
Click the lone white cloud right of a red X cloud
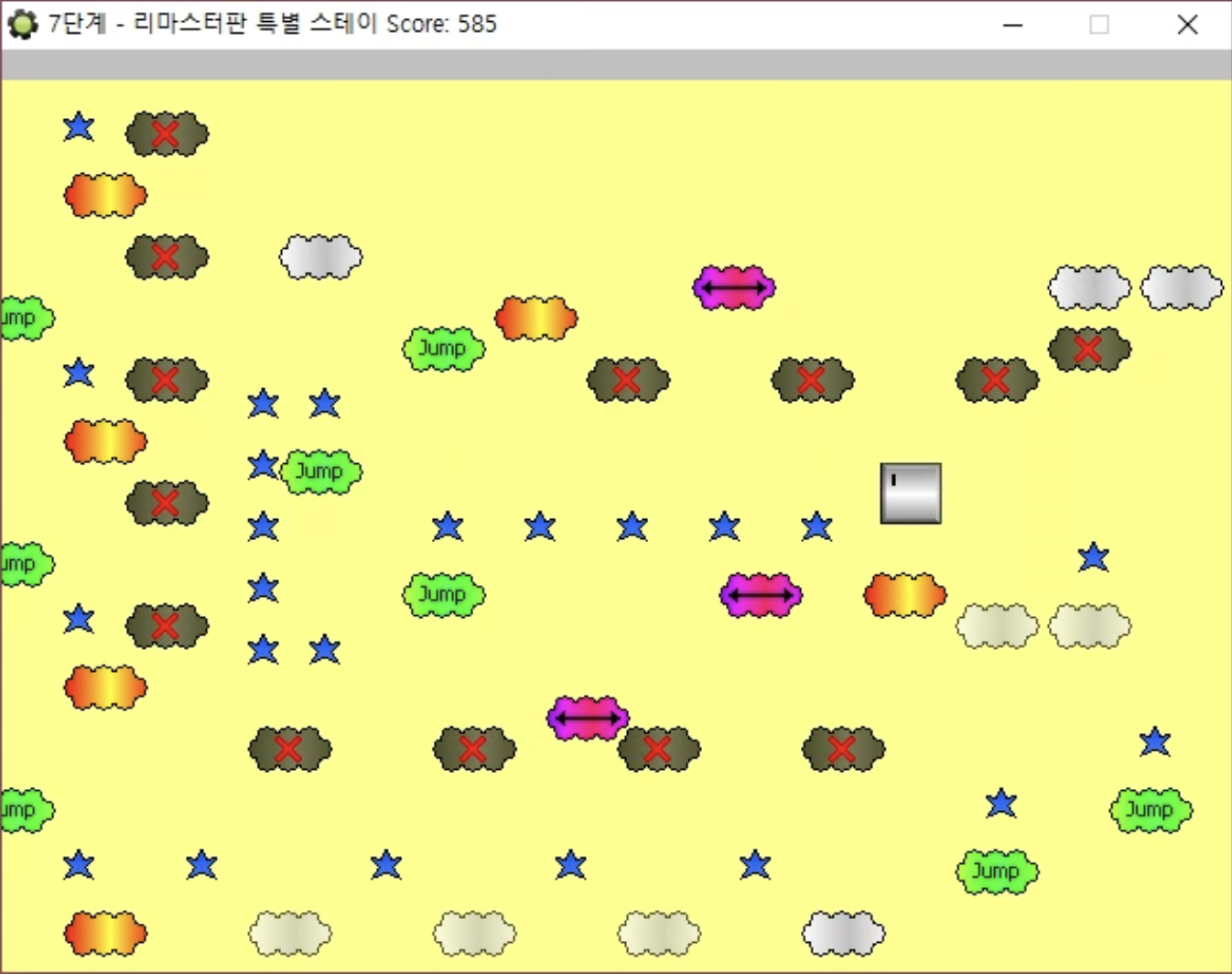(321, 257)
